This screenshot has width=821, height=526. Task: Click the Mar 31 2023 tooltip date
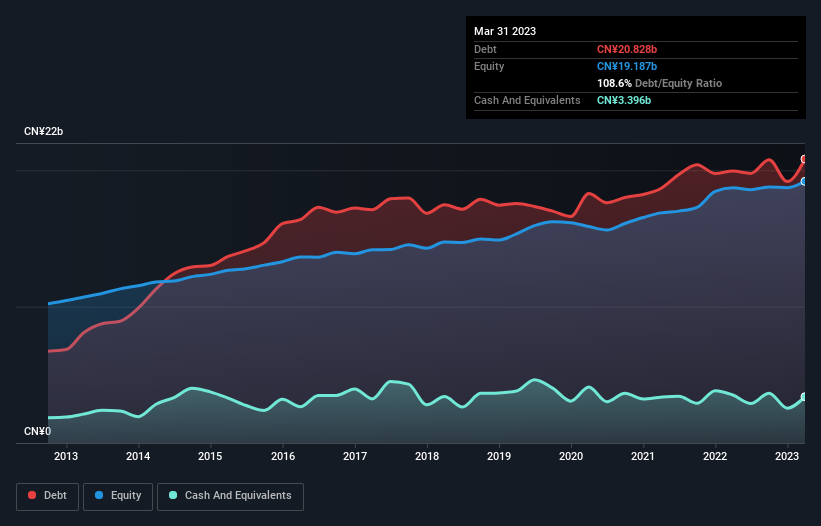505,31
